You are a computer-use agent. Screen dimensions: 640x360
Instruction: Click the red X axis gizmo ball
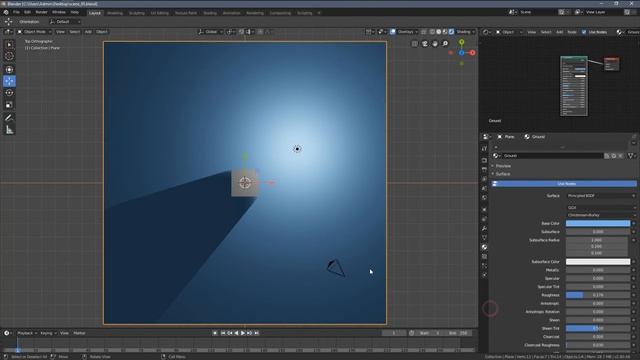(472, 53)
